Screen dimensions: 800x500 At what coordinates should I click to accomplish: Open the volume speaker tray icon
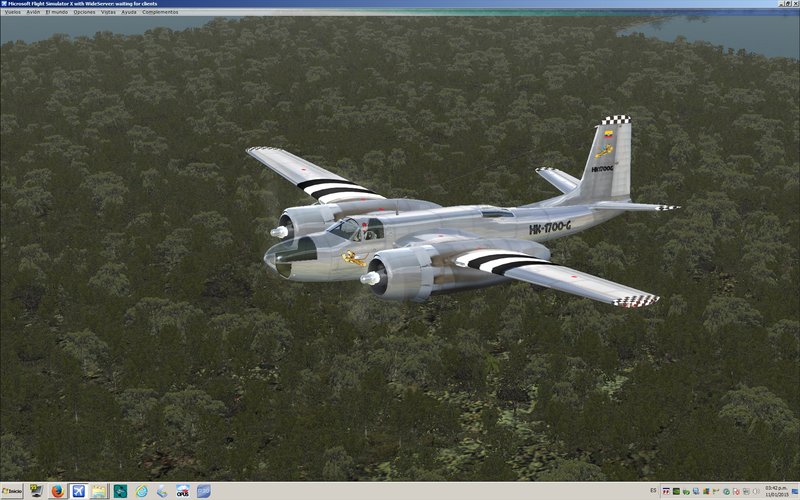pyautogui.click(x=756, y=491)
